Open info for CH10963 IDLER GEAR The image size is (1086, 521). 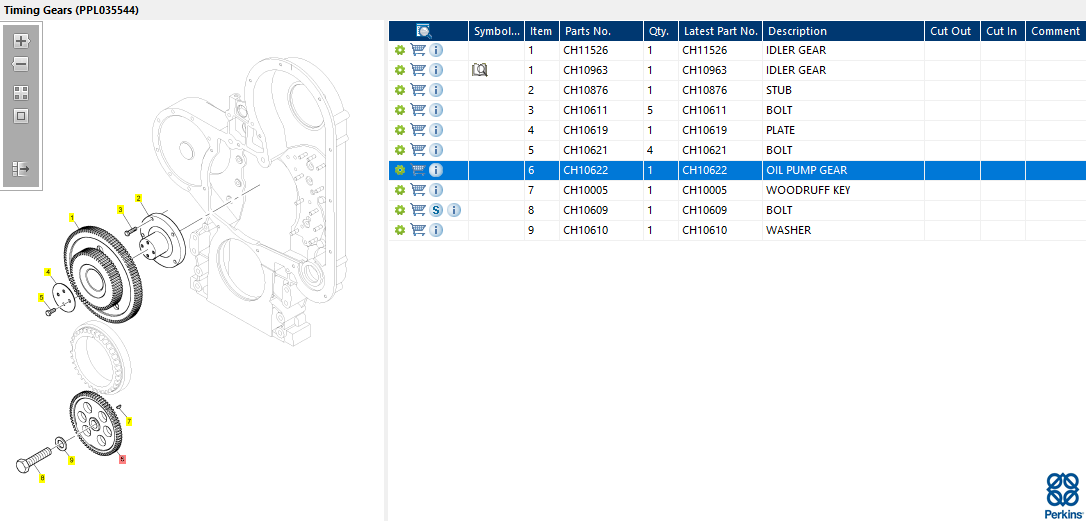point(436,70)
